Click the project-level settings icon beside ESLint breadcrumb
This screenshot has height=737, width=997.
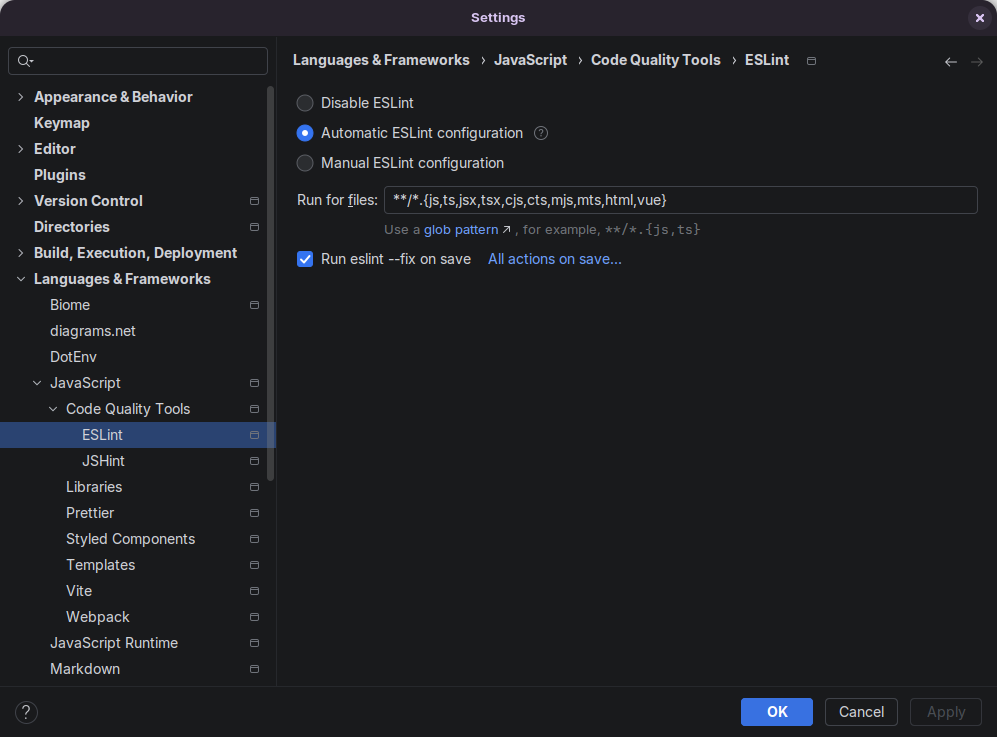811,60
